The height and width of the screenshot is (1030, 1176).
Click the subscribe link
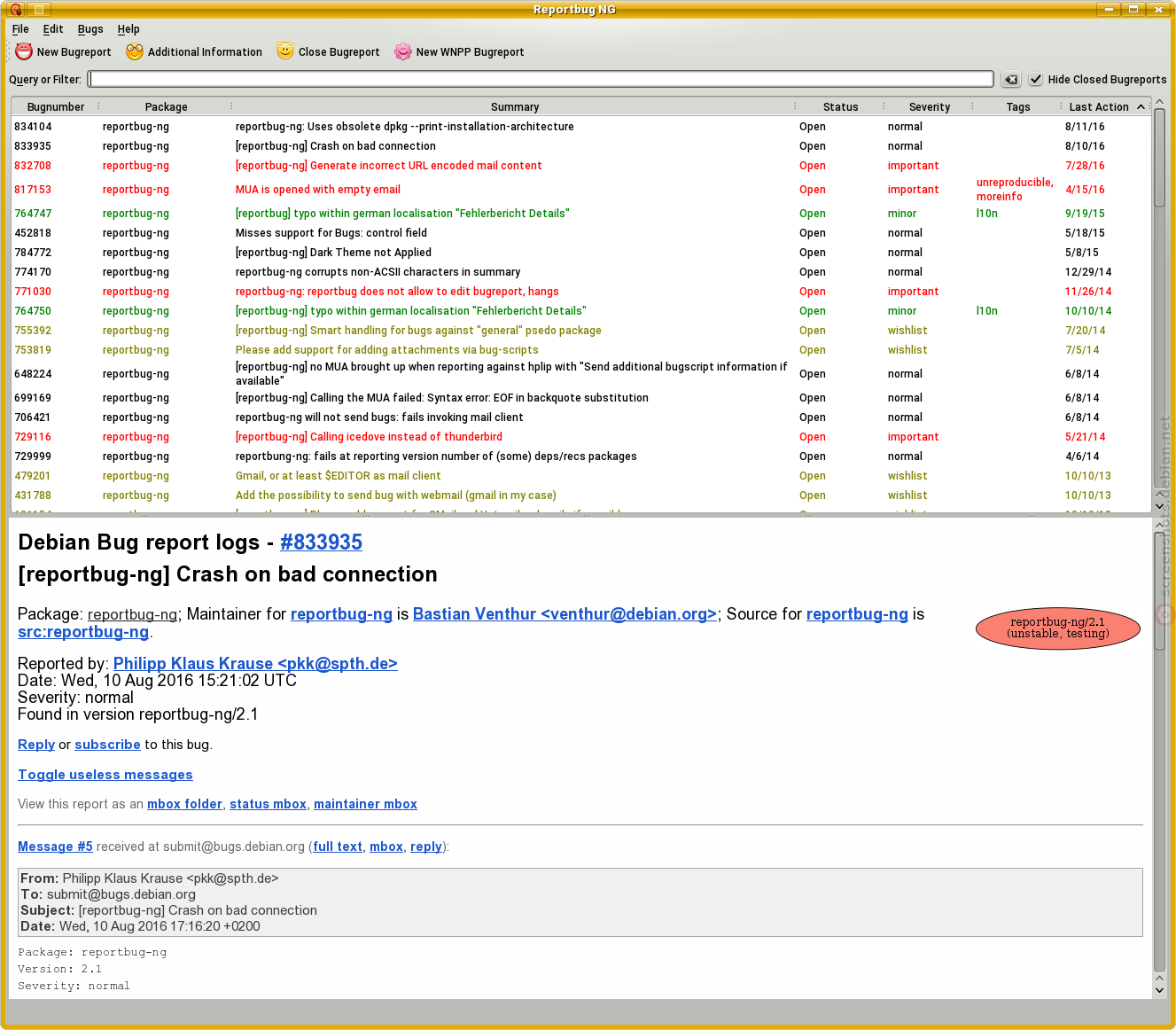click(107, 745)
